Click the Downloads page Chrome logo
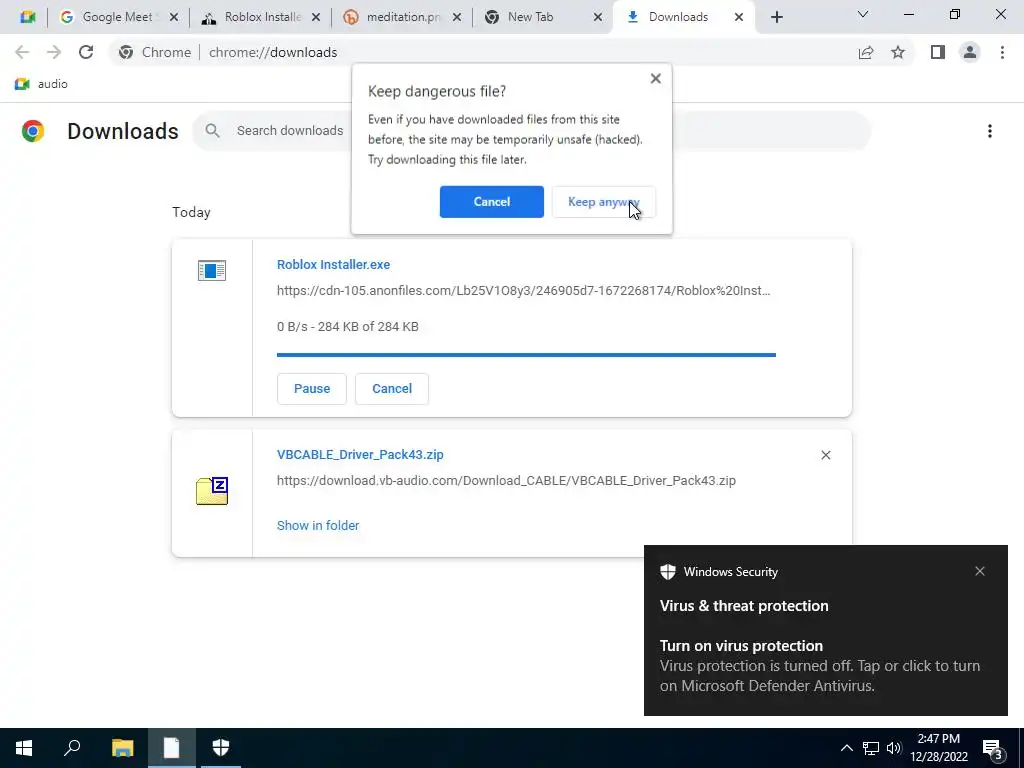The width and height of the screenshot is (1024, 768). 33,131
